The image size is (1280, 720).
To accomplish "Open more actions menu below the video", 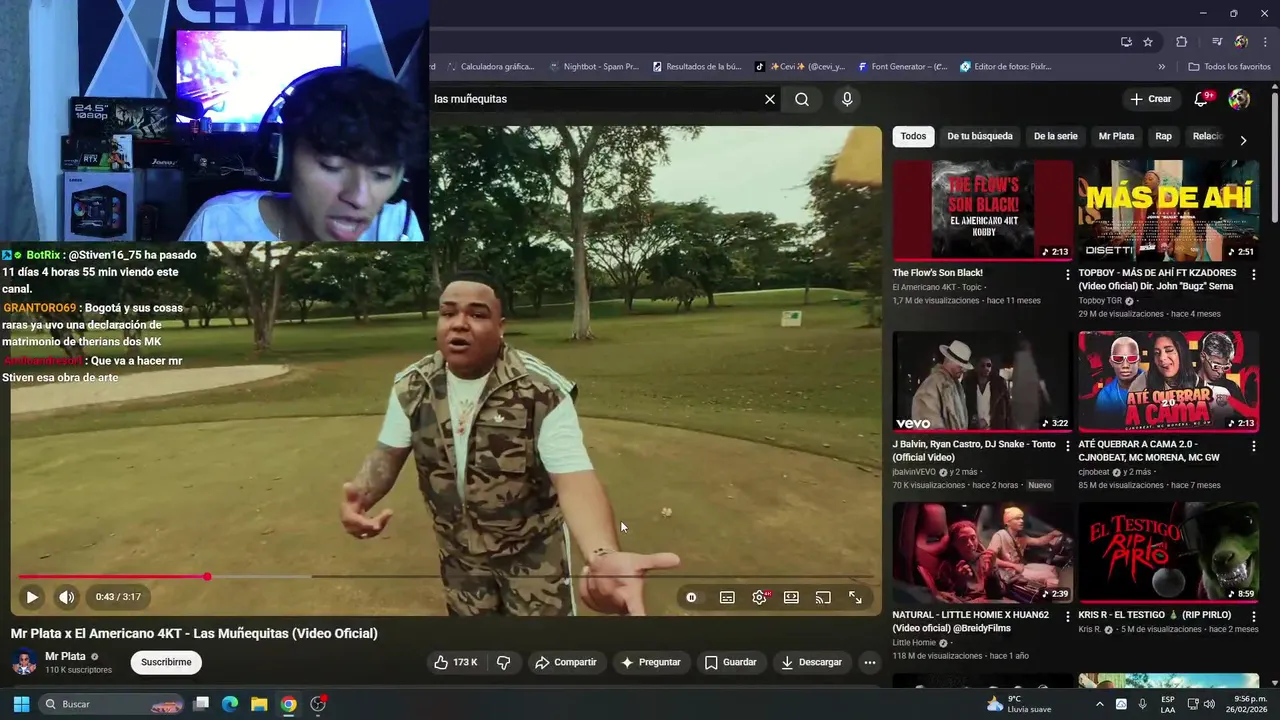I will point(870,662).
